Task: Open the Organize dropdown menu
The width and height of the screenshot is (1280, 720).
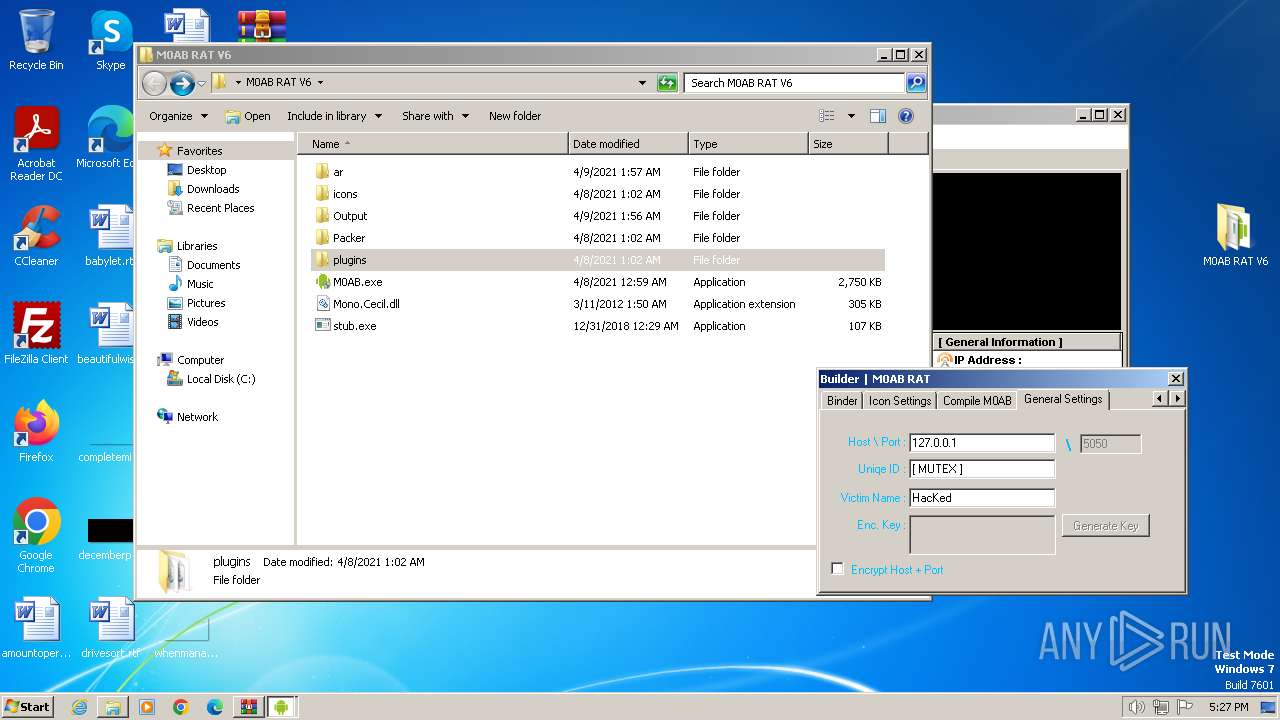Action: 178,116
